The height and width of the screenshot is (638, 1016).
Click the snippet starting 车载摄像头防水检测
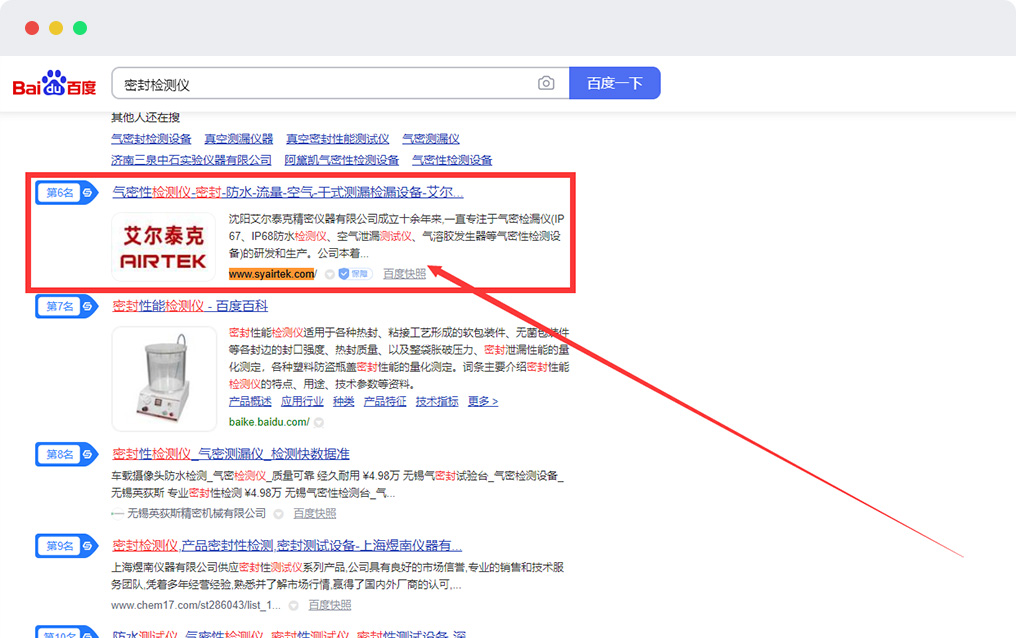(x=338, y=484)
